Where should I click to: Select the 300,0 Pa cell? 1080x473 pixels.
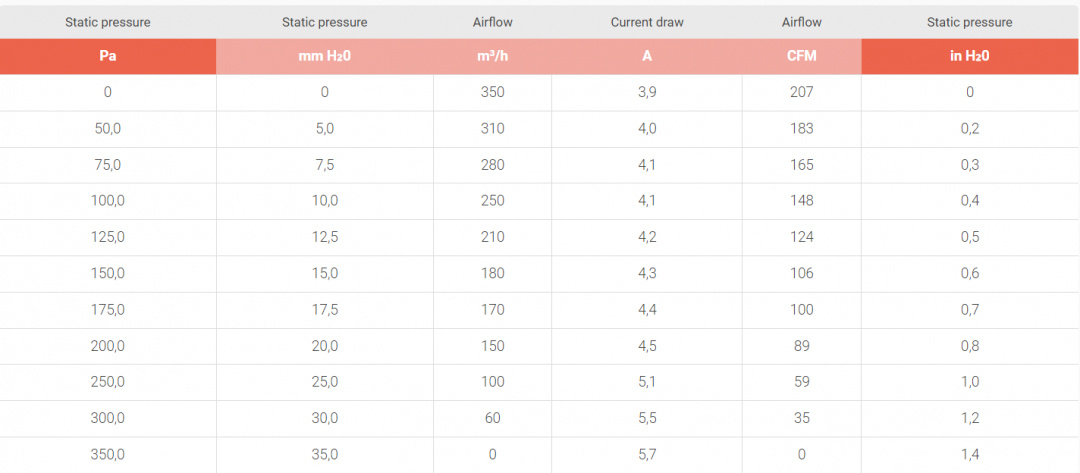(108, 418)
